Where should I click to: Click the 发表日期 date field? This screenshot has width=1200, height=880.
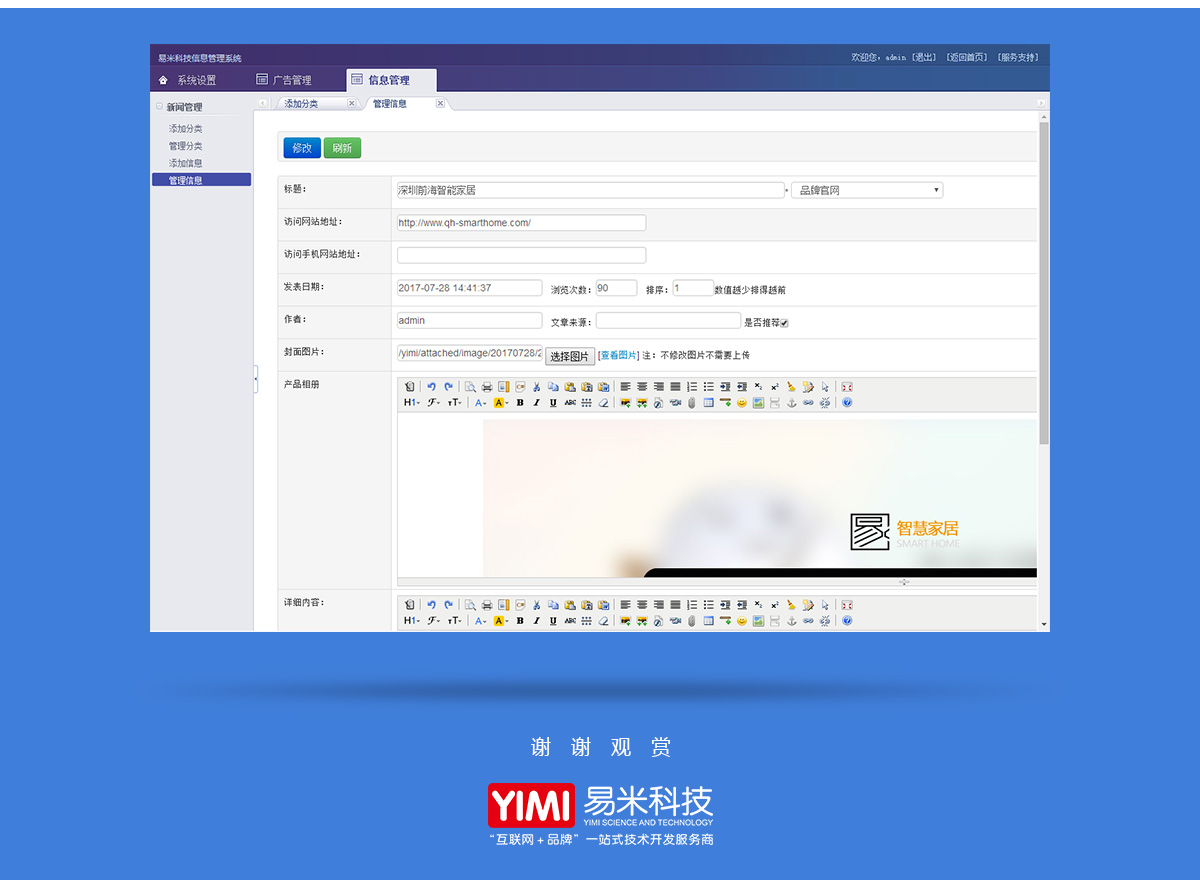(x=469, y=288)
